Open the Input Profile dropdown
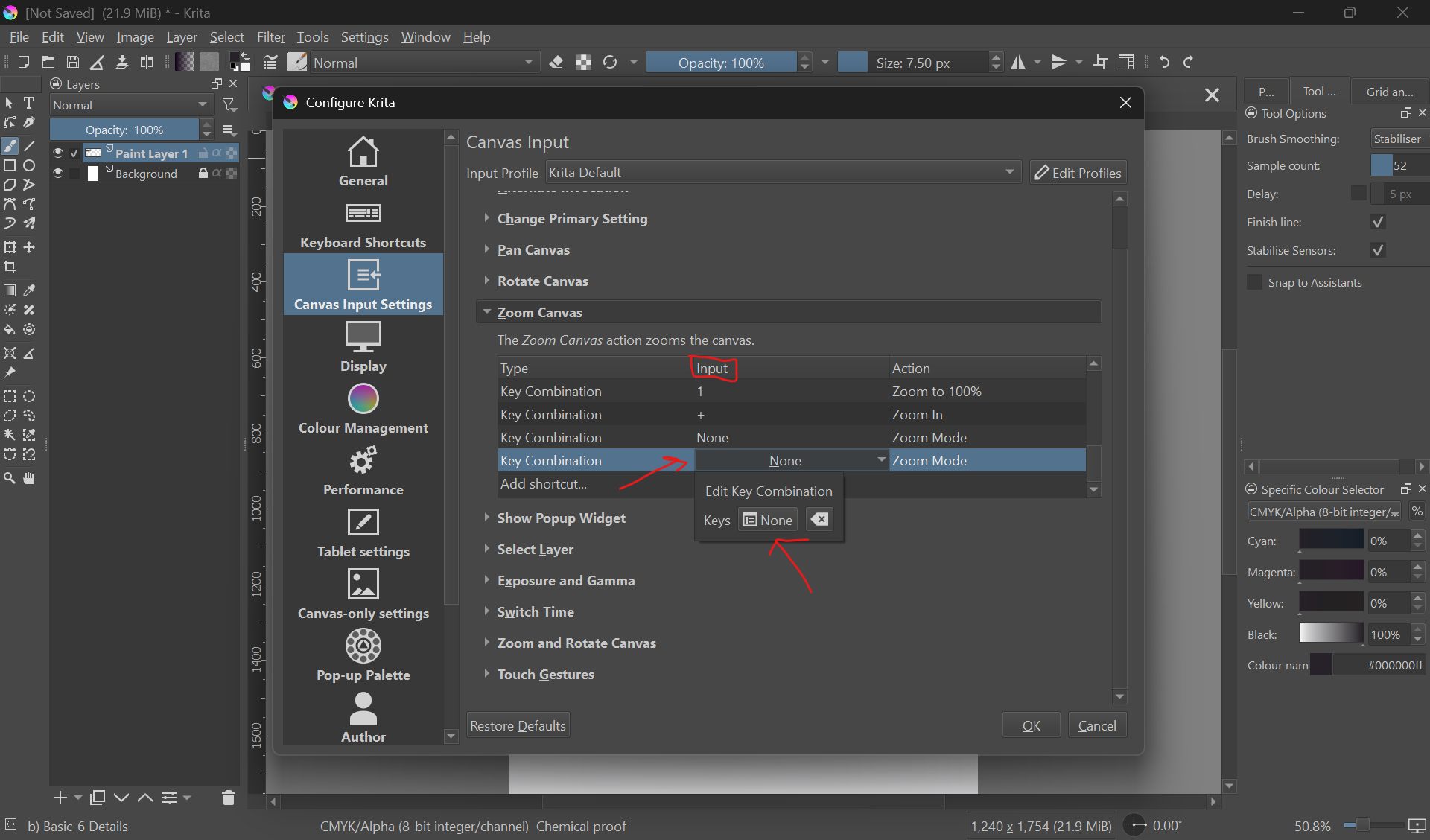The image size is (1430, 840). pyautogui.click(x=782, y=173)
